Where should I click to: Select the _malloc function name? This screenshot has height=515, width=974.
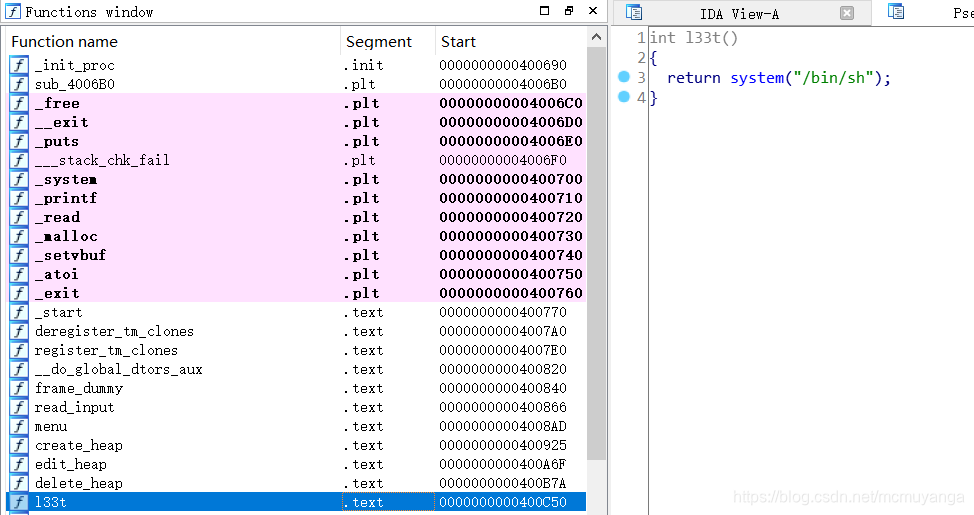tap(66, 237)
